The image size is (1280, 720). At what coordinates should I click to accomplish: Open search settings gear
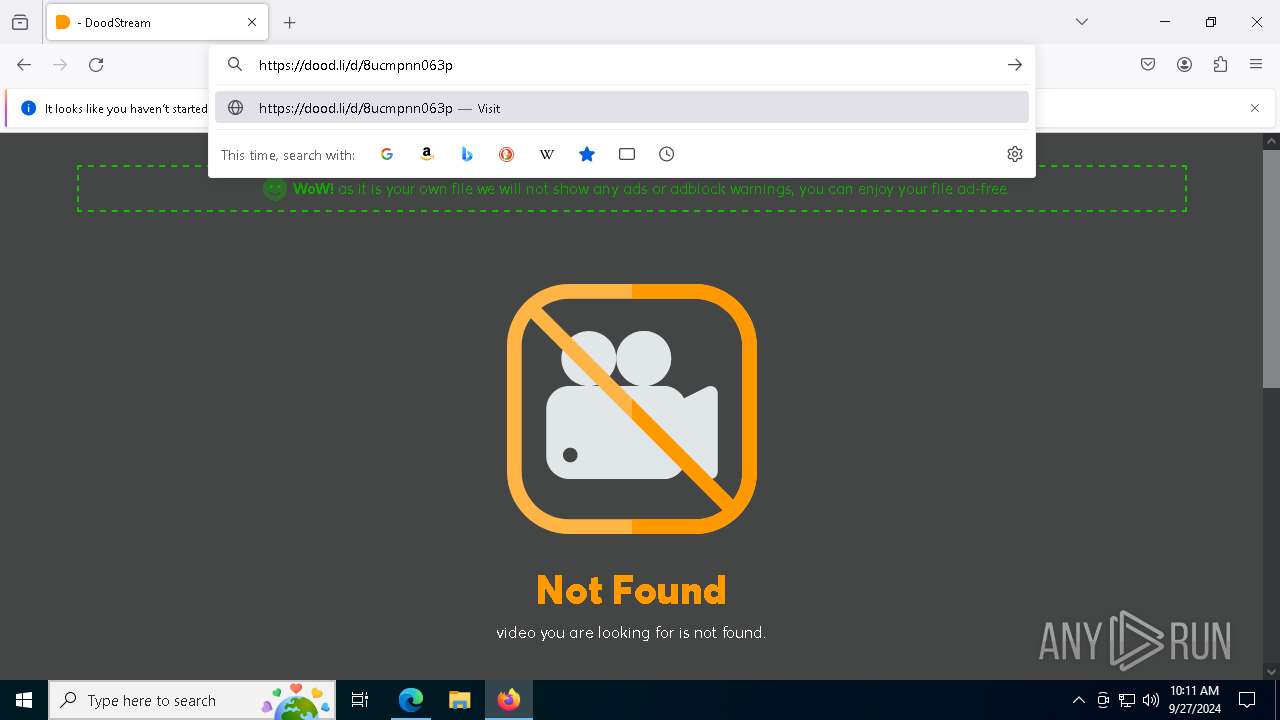point(1015,154)
